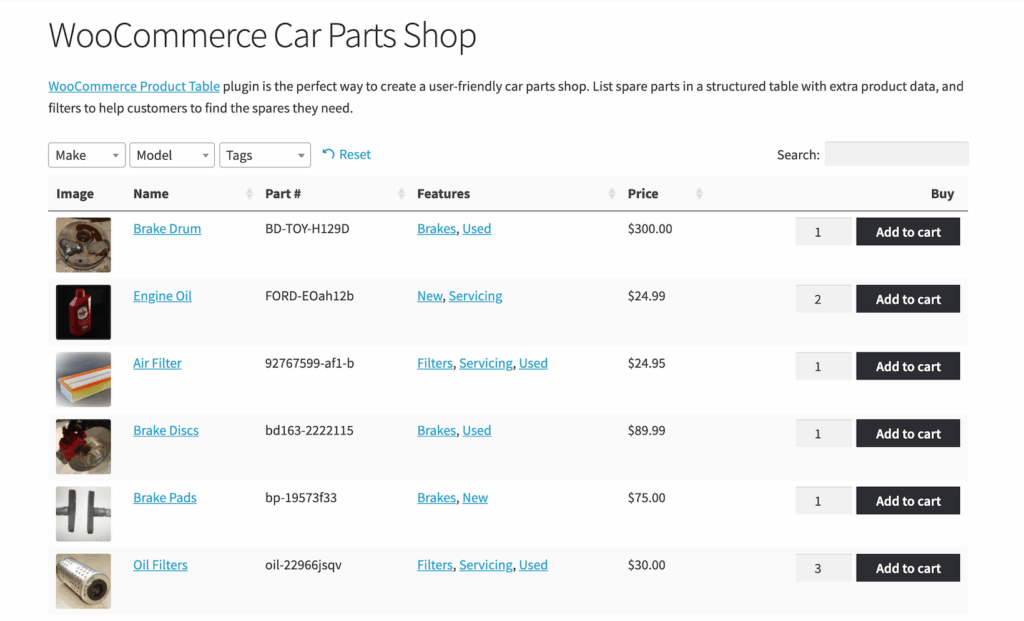Add Engine Oil to cart

908,299
